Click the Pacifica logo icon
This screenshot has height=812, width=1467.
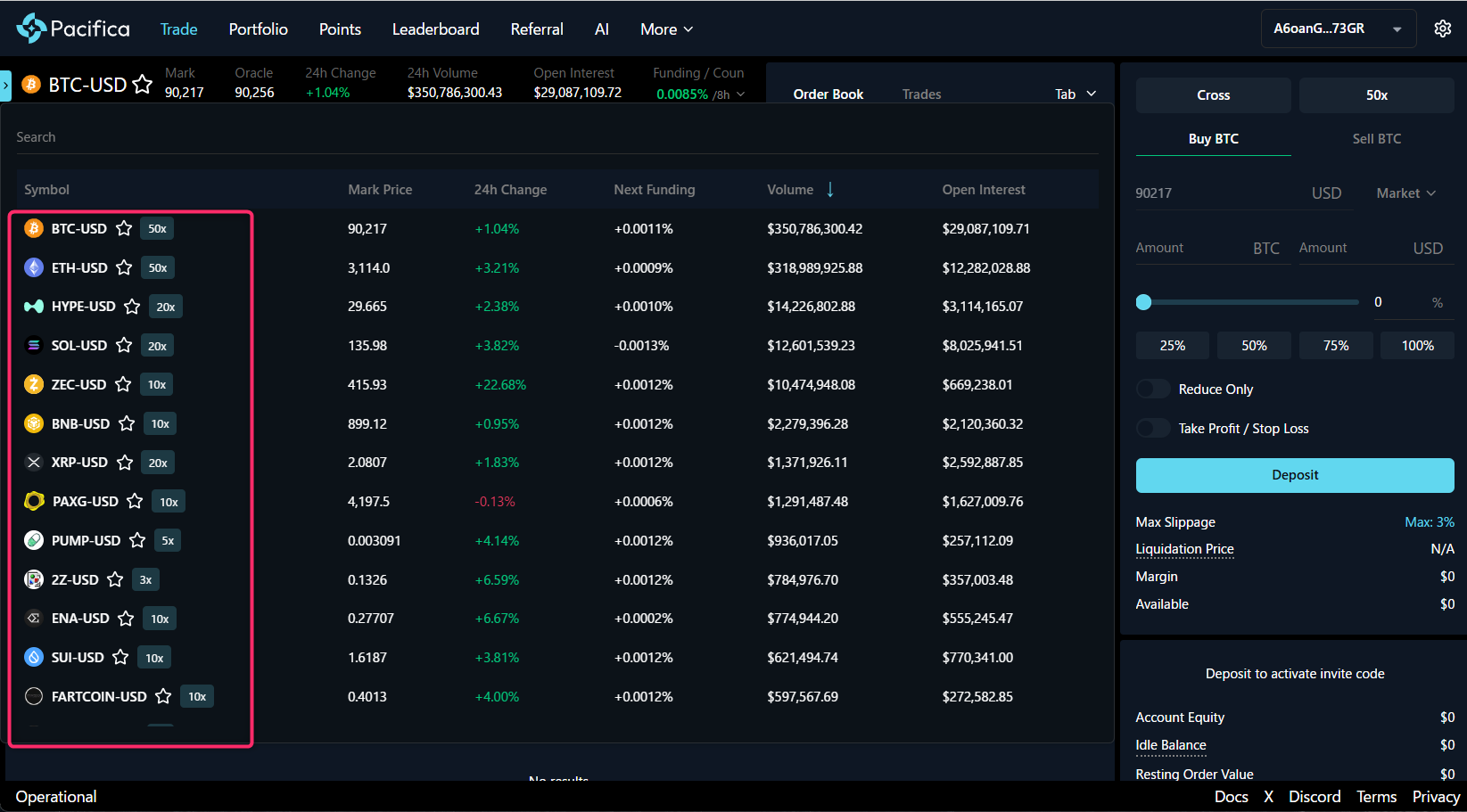[x=31, y=29]
